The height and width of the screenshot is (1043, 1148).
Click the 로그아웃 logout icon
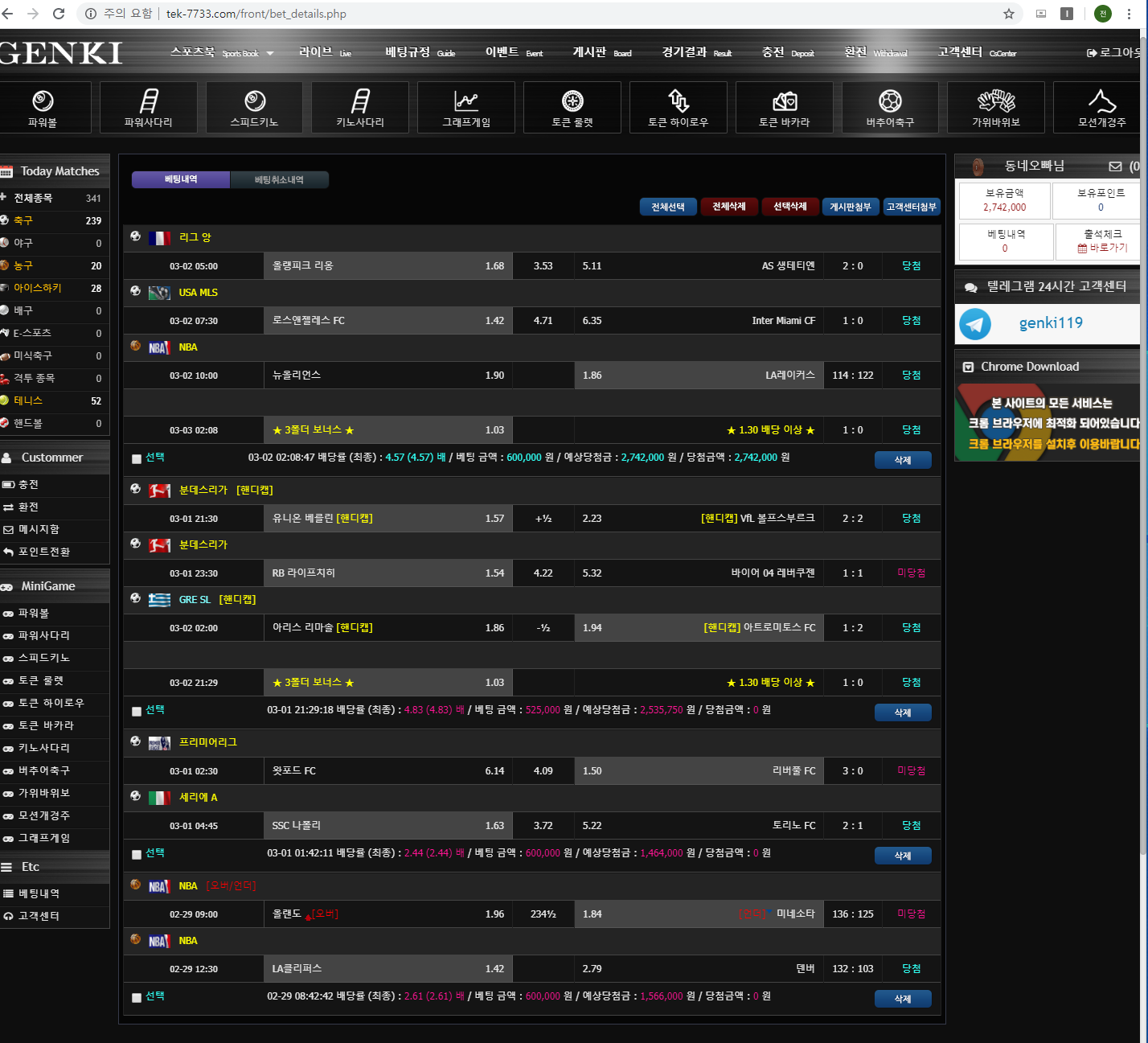(1092, 53)
